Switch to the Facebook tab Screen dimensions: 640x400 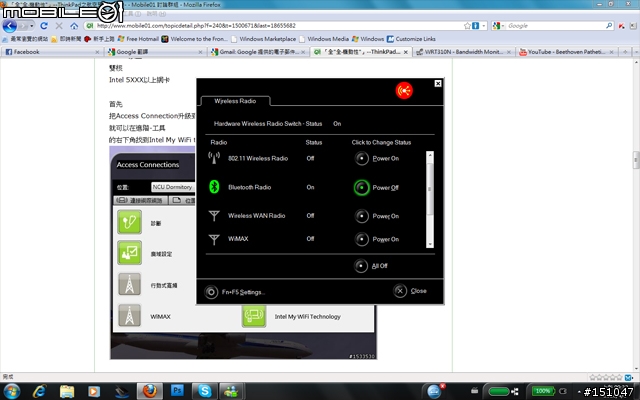51,52
